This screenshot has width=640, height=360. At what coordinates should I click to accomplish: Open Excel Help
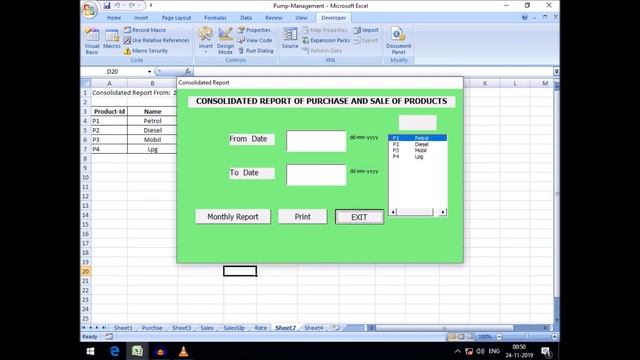pos(524,18)
